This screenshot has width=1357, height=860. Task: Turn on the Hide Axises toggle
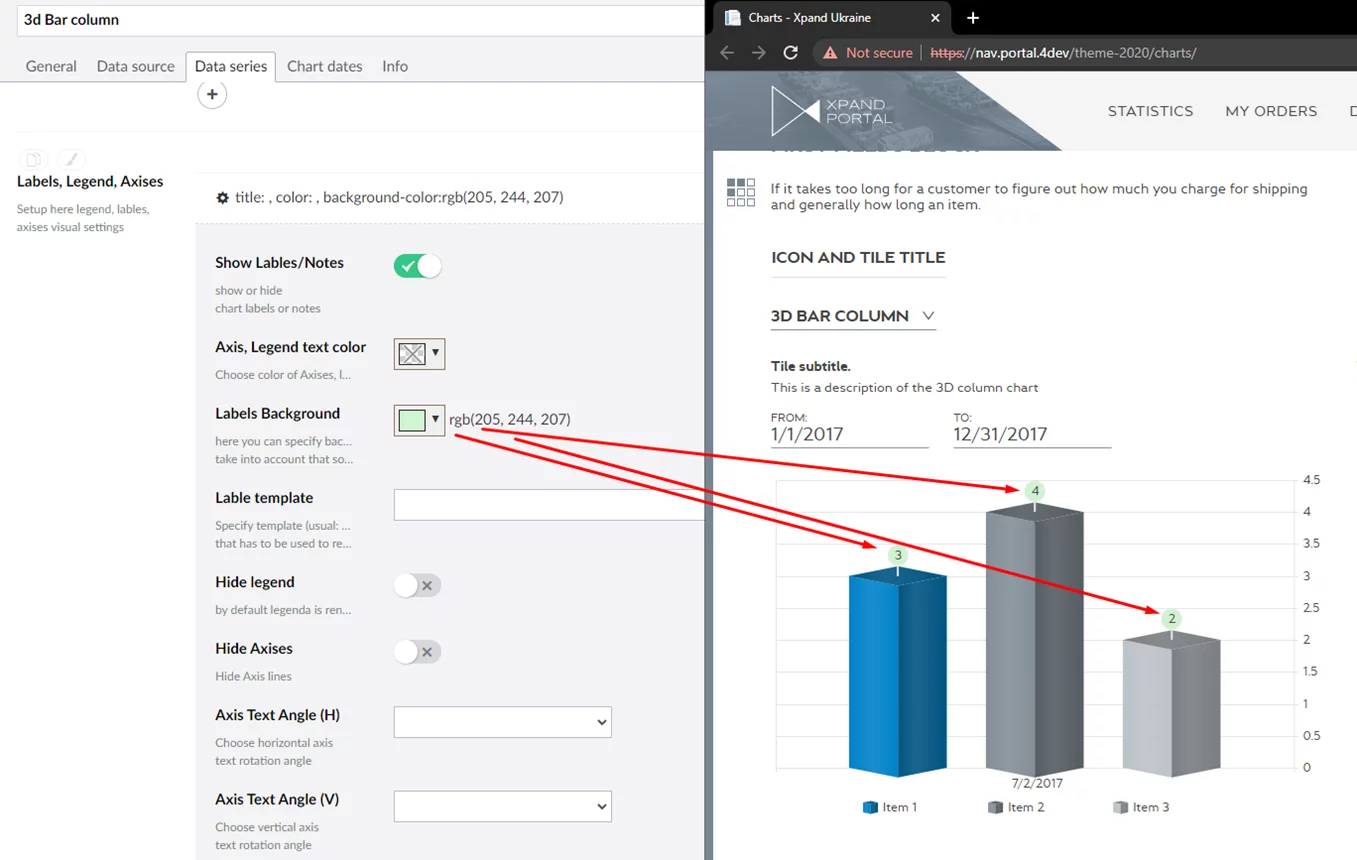(x=417, y=652)
